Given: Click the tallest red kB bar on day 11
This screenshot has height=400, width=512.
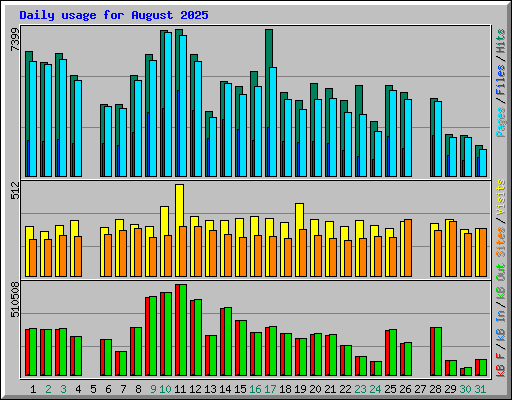Looking at the screenshot, I should point(177,330).
